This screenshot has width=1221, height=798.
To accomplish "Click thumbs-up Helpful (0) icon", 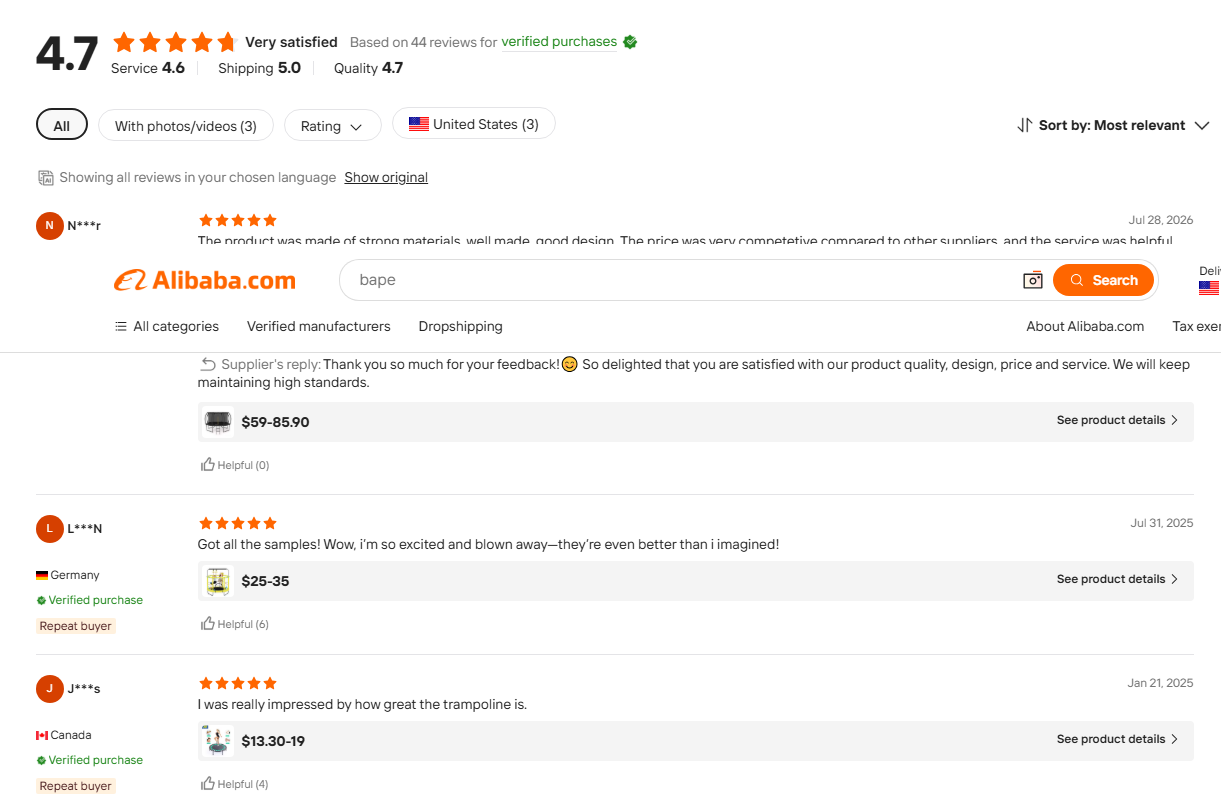I will click(x=208, y=464).
